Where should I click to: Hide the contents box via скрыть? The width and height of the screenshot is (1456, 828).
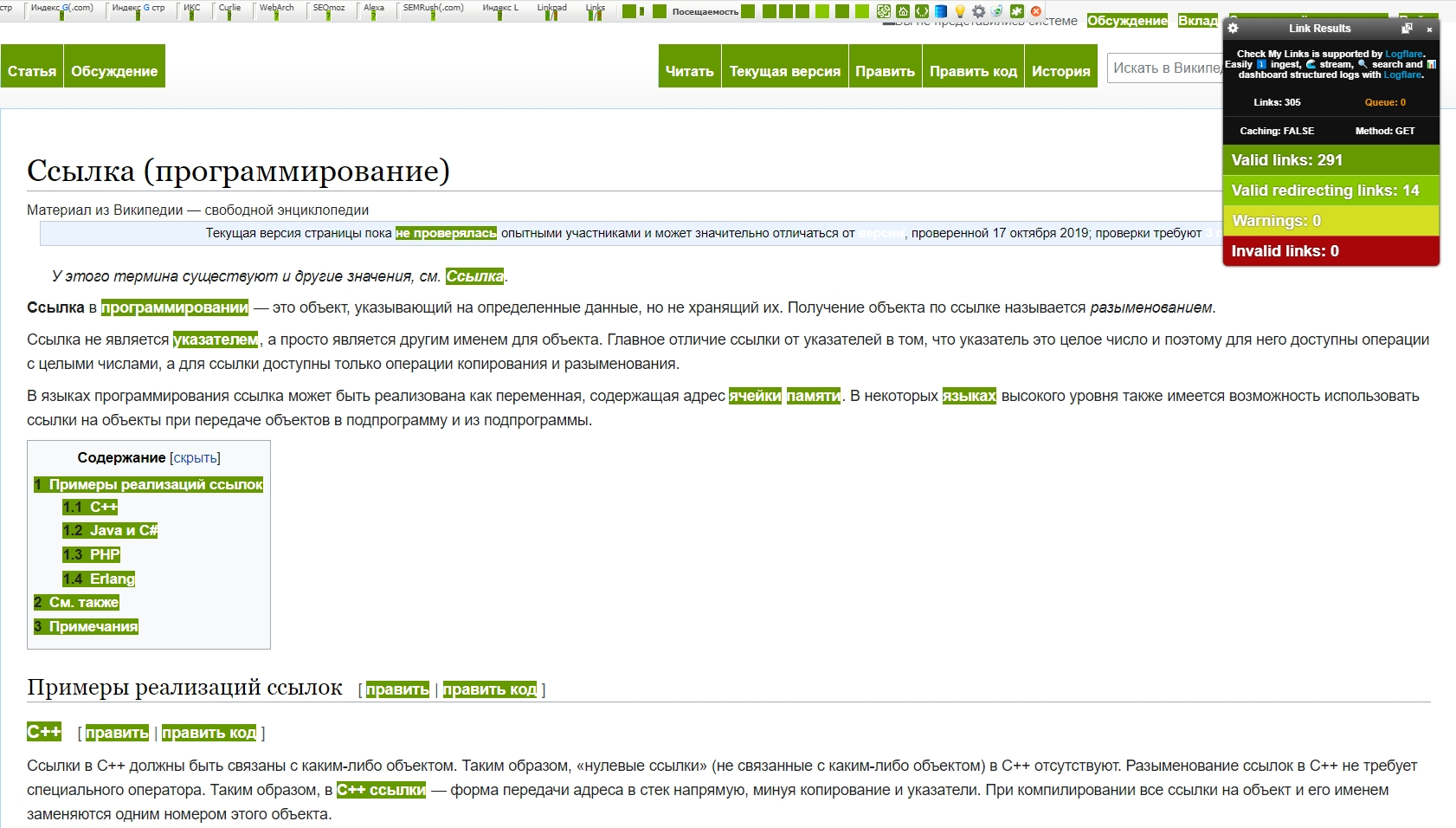tap(196, 457)
